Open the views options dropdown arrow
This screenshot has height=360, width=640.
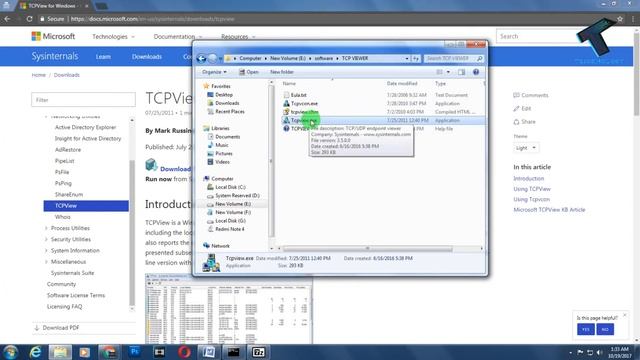pos(448,72)
